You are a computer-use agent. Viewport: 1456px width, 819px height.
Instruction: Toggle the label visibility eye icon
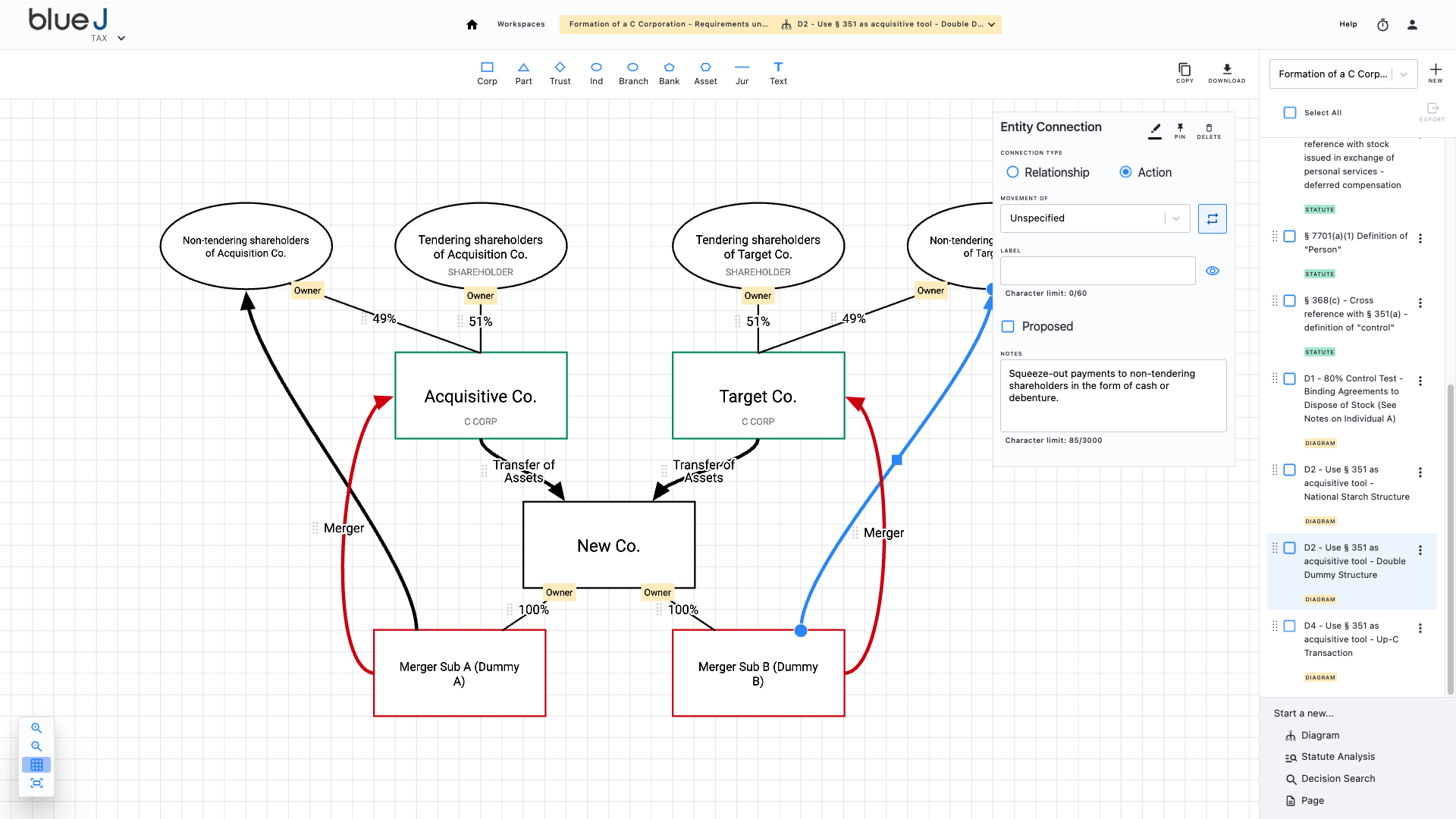(1212, 270)
